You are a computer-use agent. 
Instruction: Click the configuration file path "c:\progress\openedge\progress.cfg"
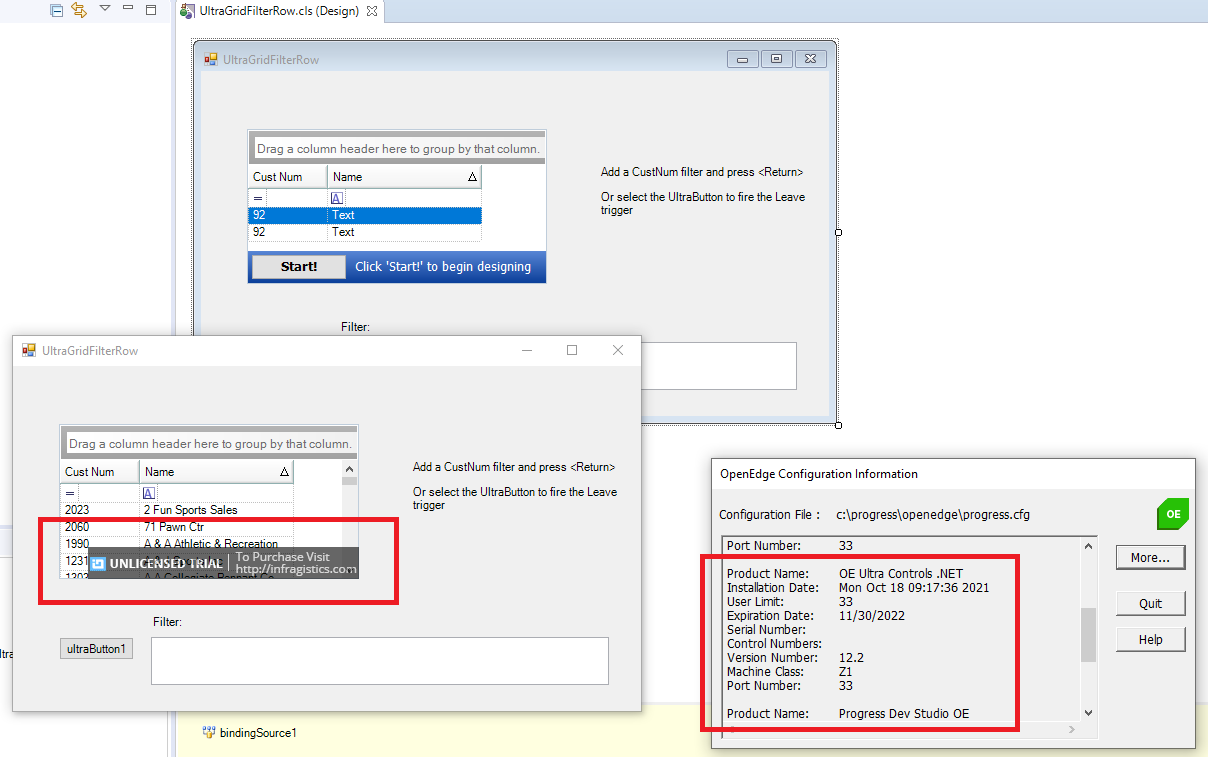tap(933, 515)
